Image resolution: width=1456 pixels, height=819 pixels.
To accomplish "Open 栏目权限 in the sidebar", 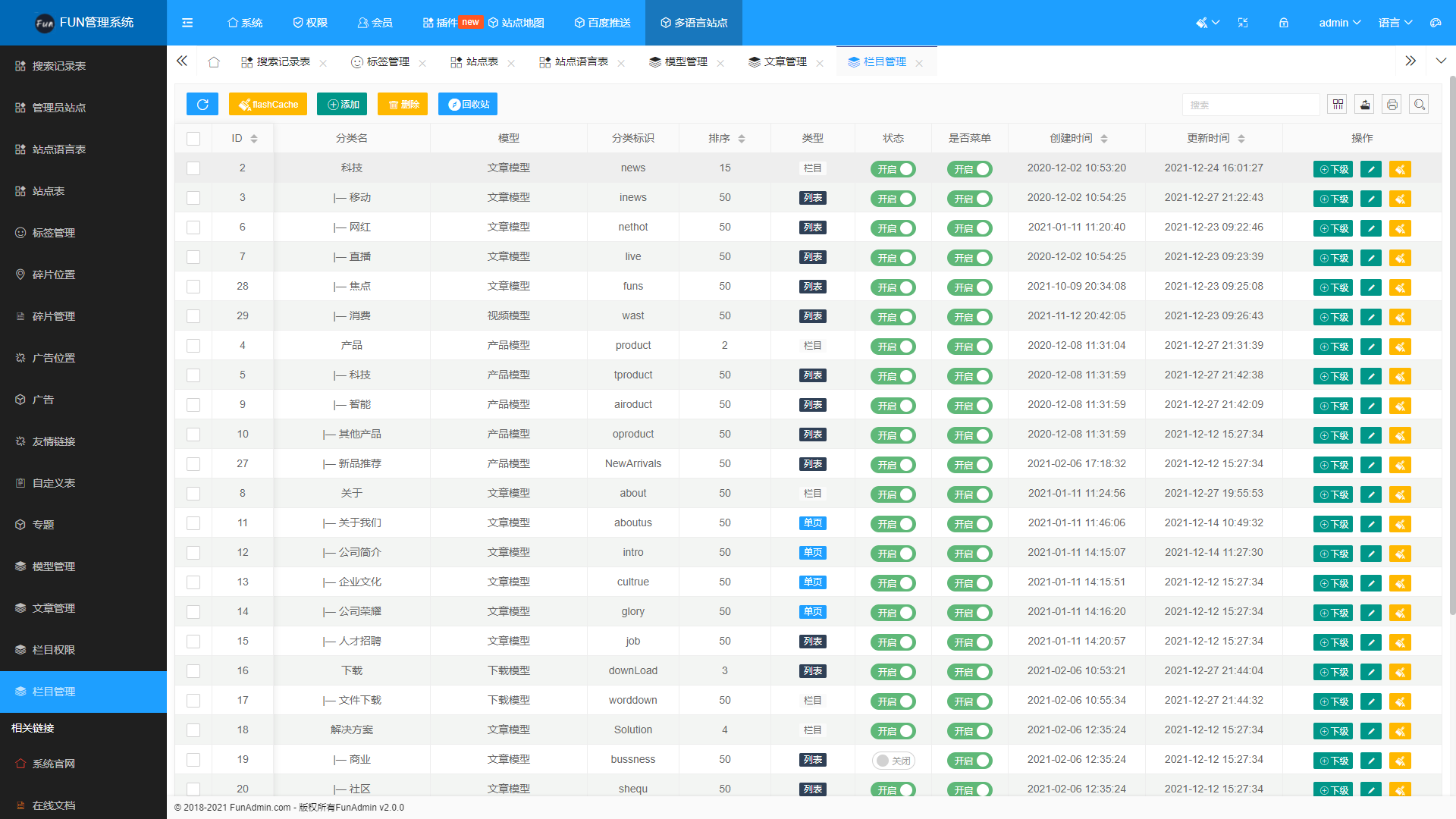I will (54, 650).
